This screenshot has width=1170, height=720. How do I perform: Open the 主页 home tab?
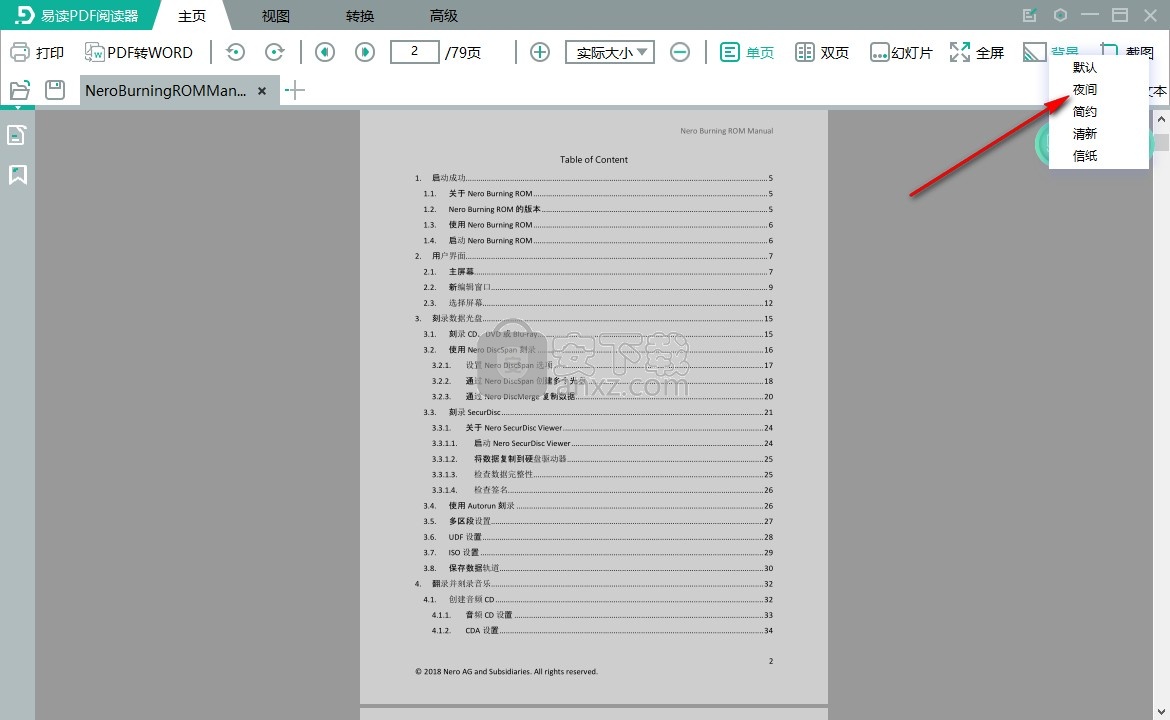(x=192, y=16)
